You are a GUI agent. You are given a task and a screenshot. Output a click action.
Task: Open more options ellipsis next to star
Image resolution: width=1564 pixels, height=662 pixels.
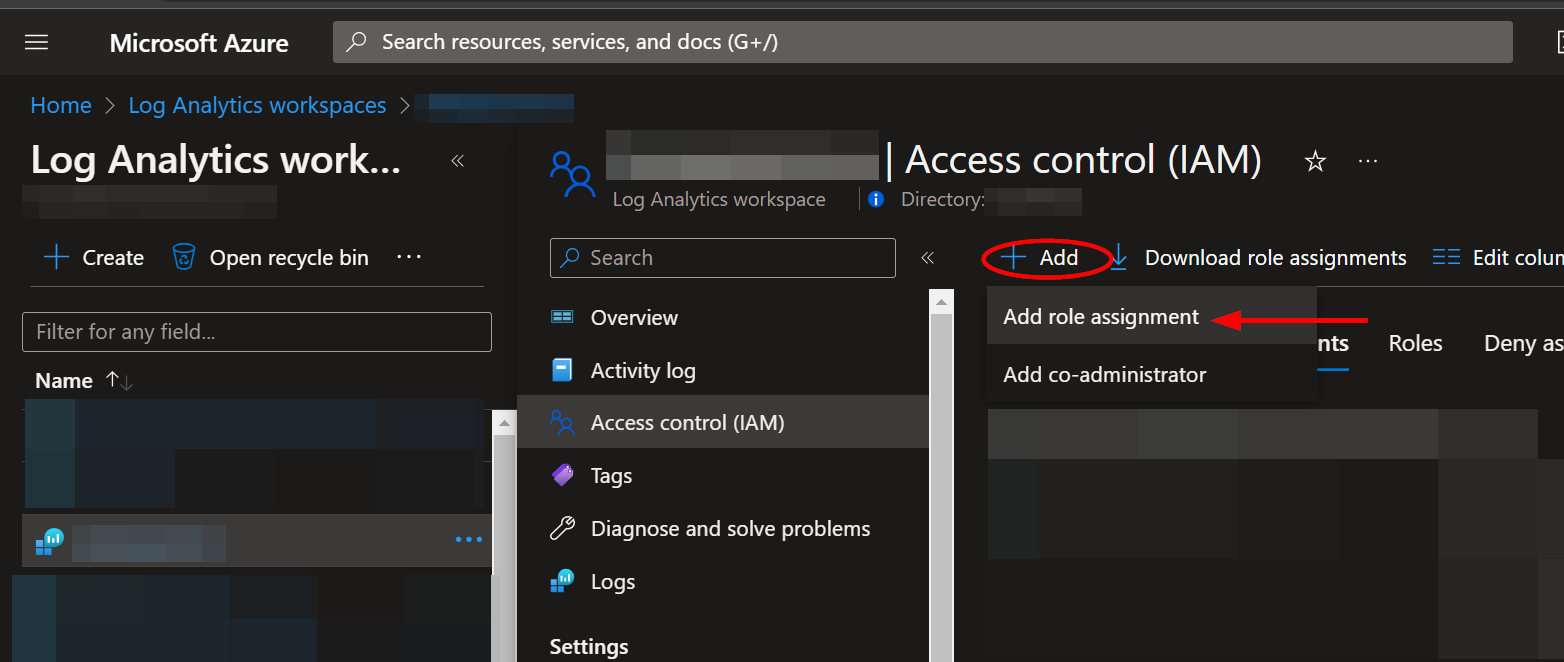pos(1368,160)
